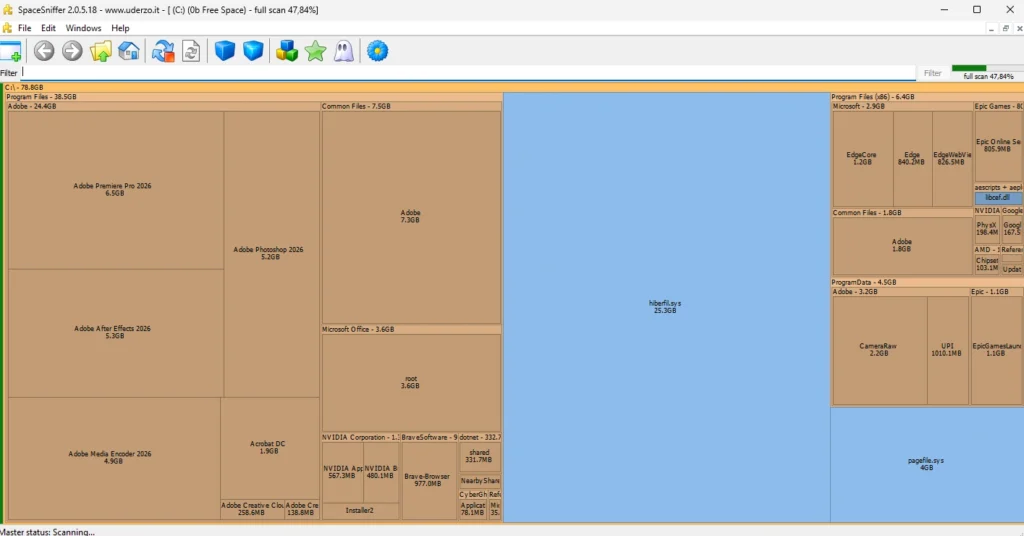Screen dimensions: 1024x536
Task: Click the Home house icon
Action: click(129, 51)
